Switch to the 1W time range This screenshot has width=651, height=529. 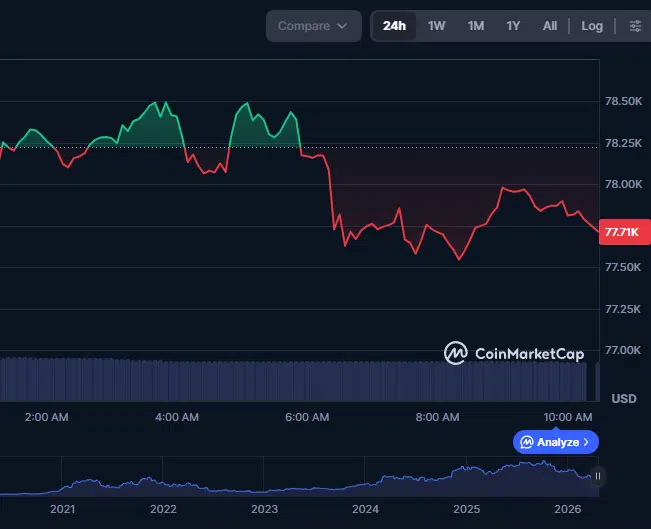pos(436,26)
